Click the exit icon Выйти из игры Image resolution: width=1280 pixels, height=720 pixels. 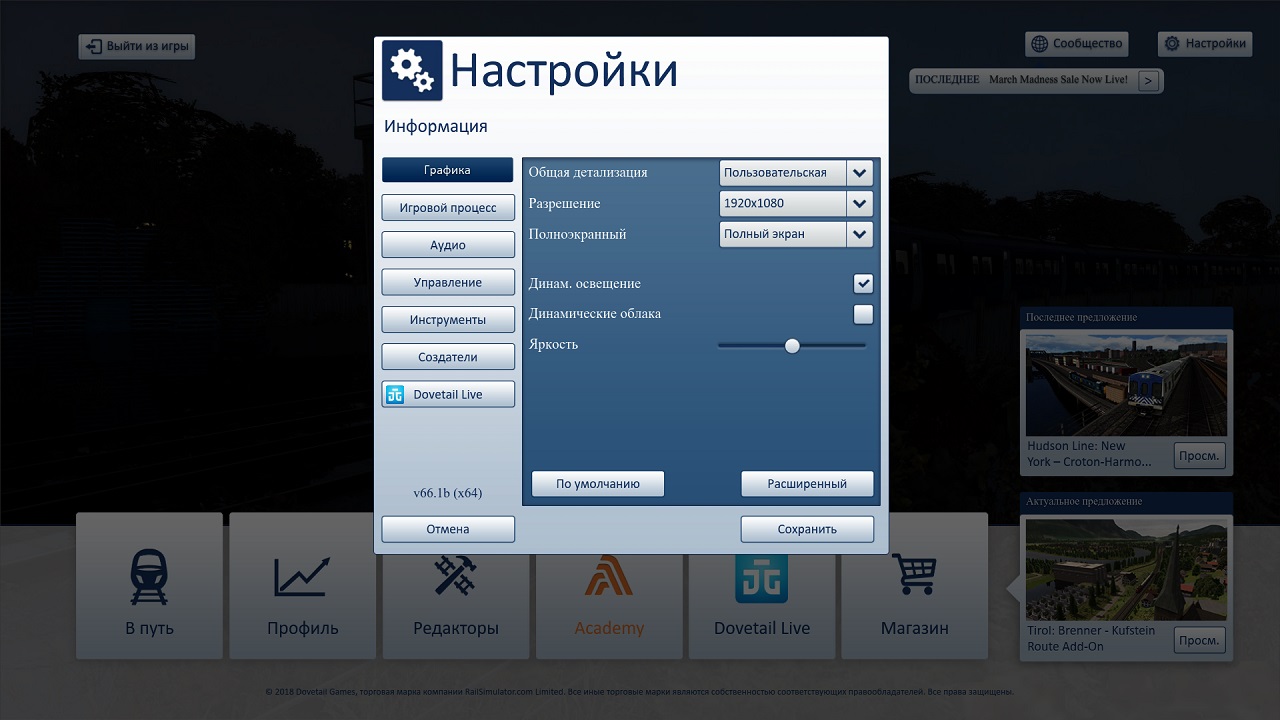94,47
